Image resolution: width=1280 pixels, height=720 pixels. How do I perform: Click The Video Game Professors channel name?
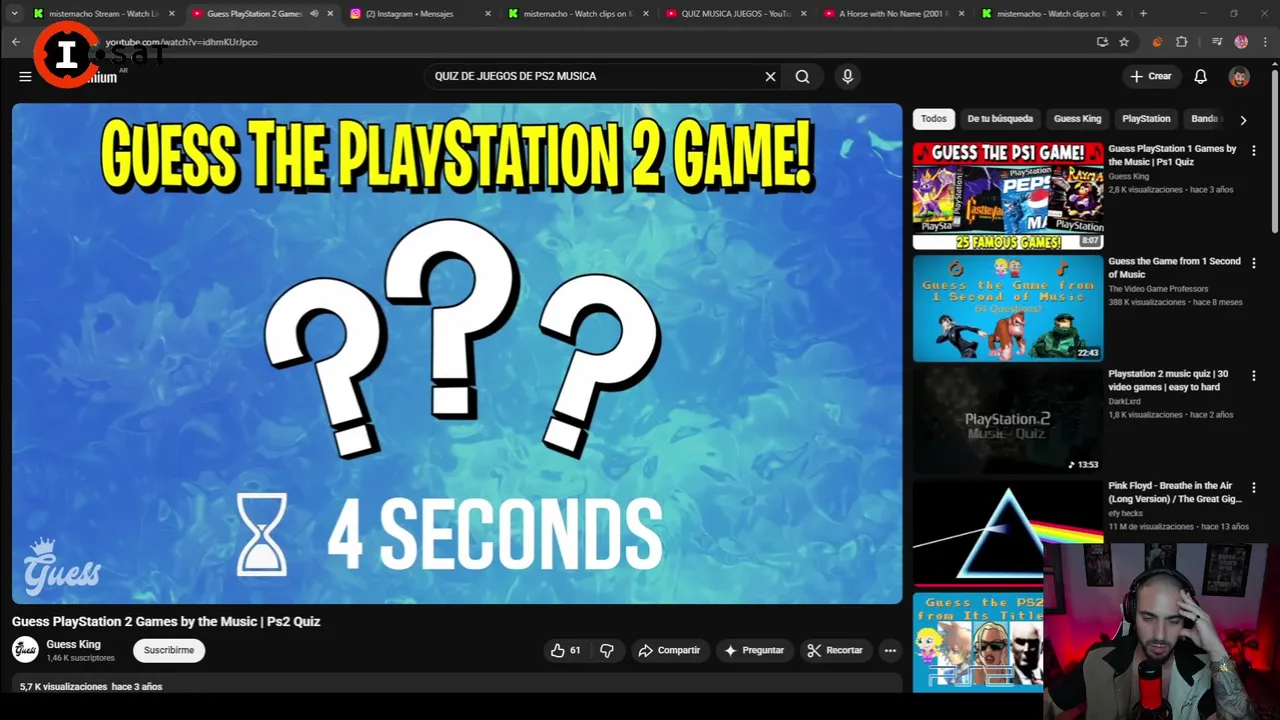1158,289
